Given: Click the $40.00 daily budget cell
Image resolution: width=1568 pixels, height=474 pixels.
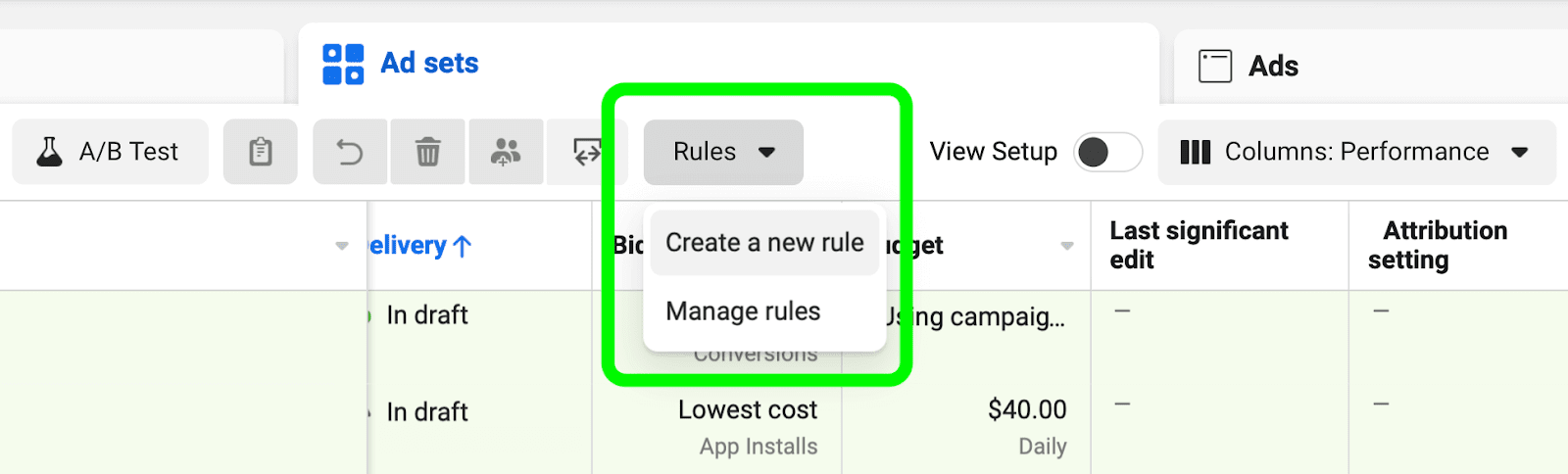Looking at the screenshot, I should [1026, 409].
